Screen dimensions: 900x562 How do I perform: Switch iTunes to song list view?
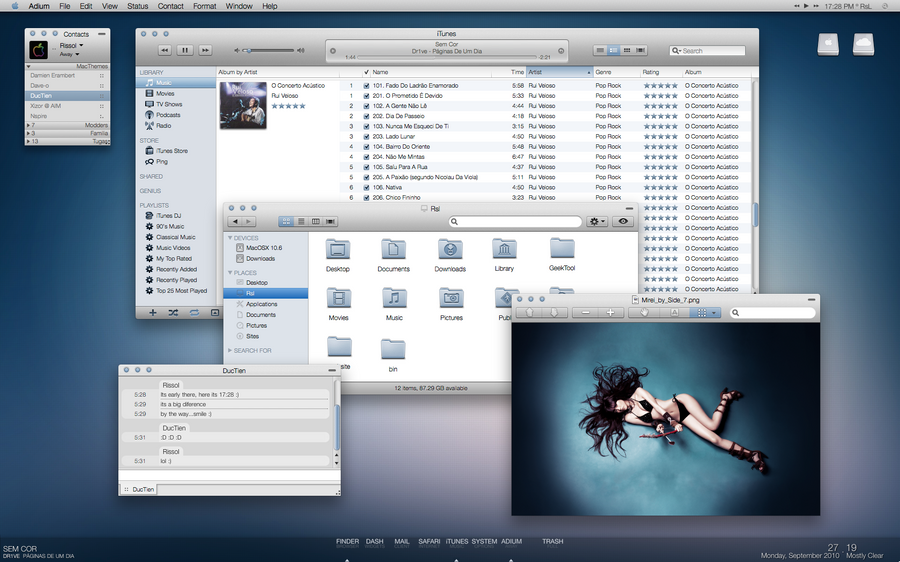pos(600,51)
